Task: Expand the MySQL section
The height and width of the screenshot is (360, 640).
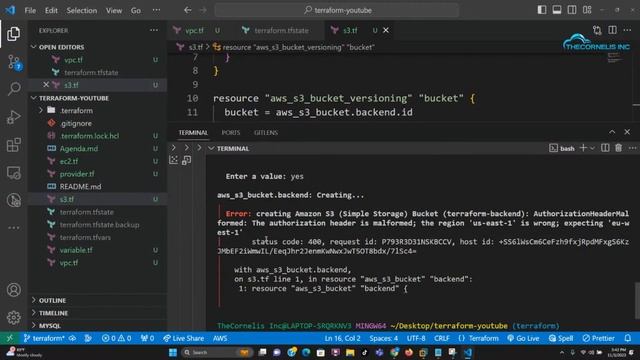Action: pyautogui.click(x=50, y=326)
